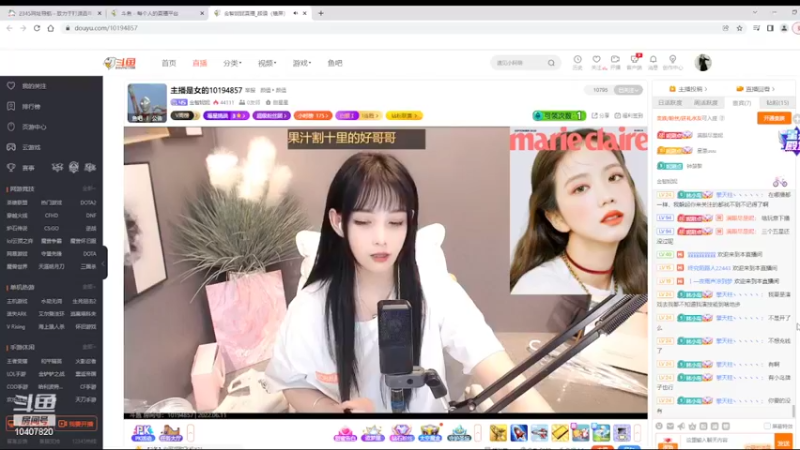Screen dimensions: 800x450
Task: Open notifications bell icon
Action: pyautogui.click(x=653, y=62)
